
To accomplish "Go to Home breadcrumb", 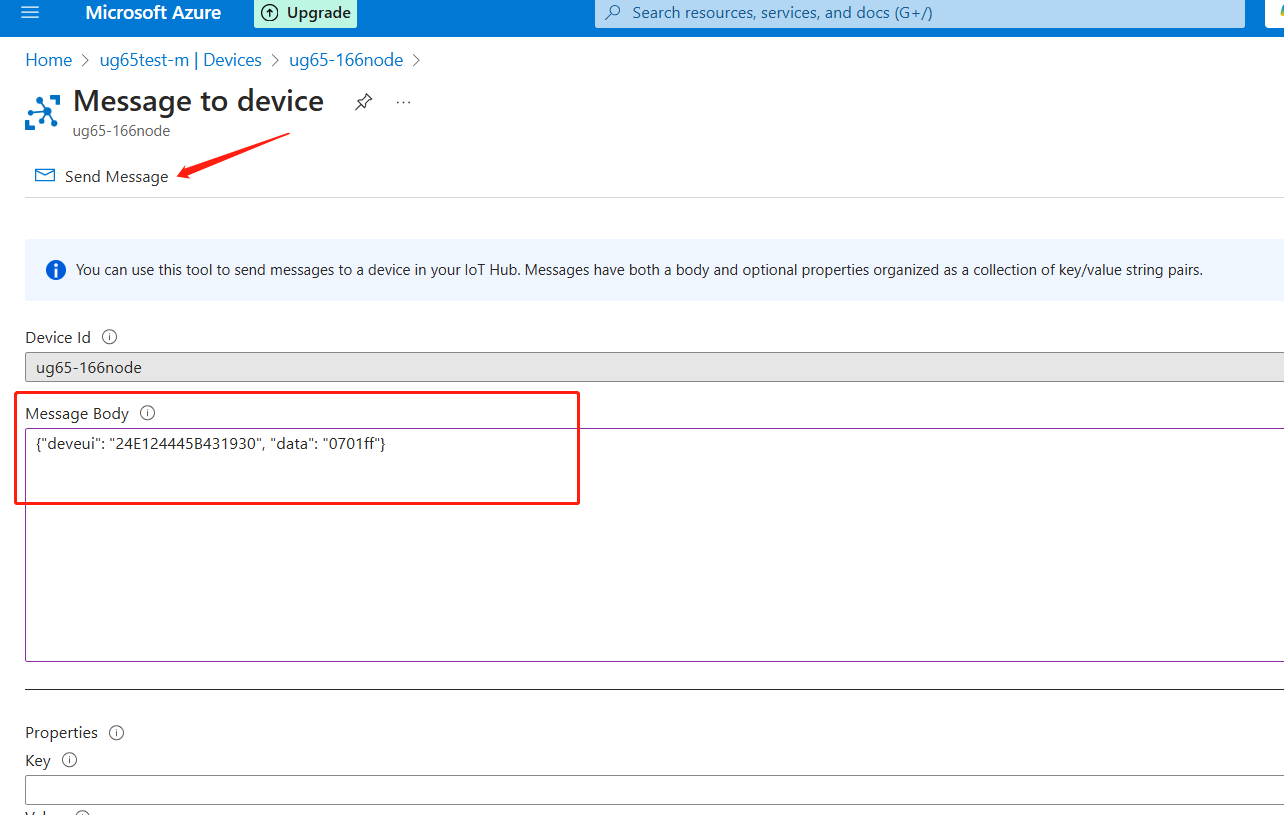I will (x=49, y=60).
